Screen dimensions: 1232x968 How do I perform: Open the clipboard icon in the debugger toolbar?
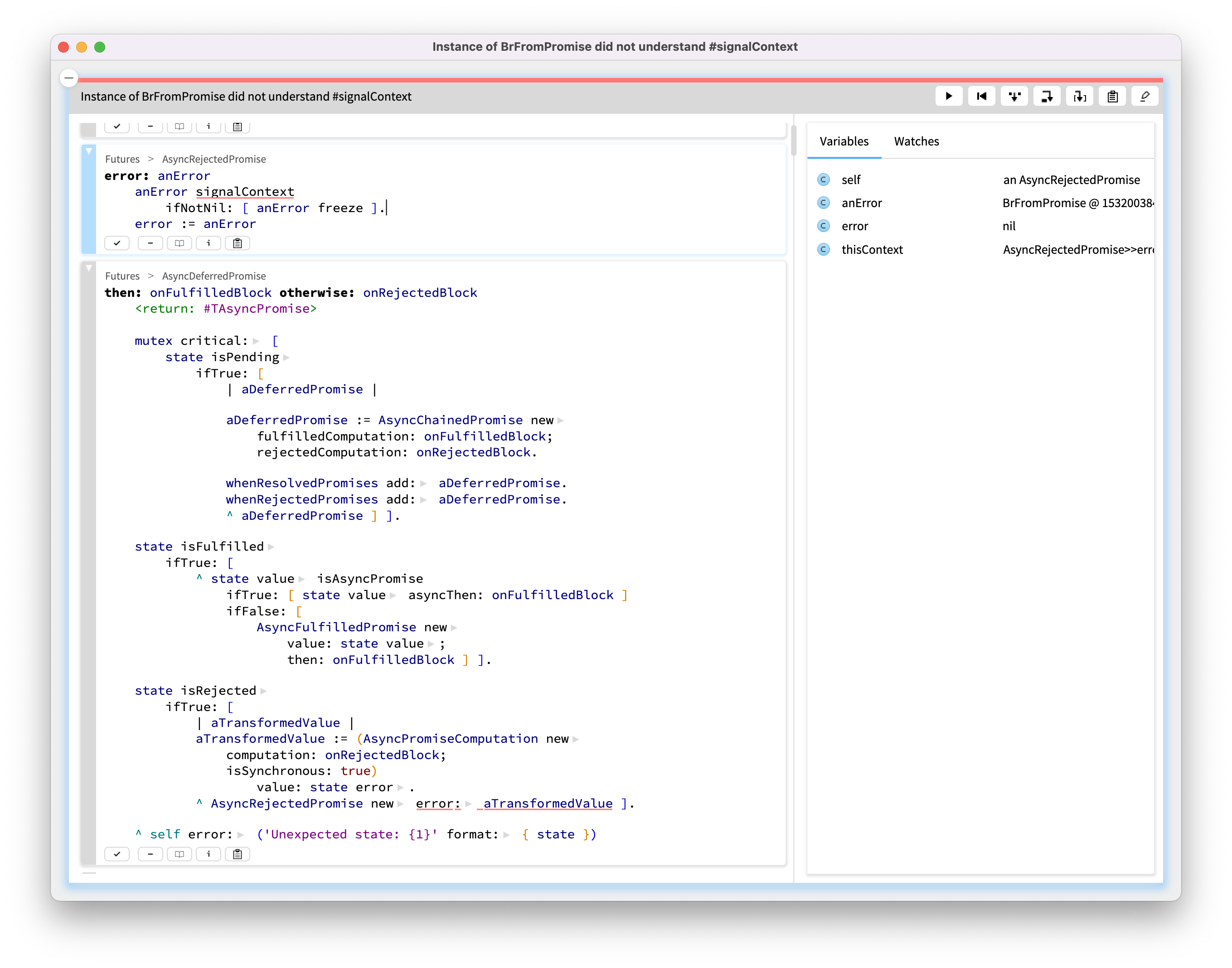click(1112, 96)
